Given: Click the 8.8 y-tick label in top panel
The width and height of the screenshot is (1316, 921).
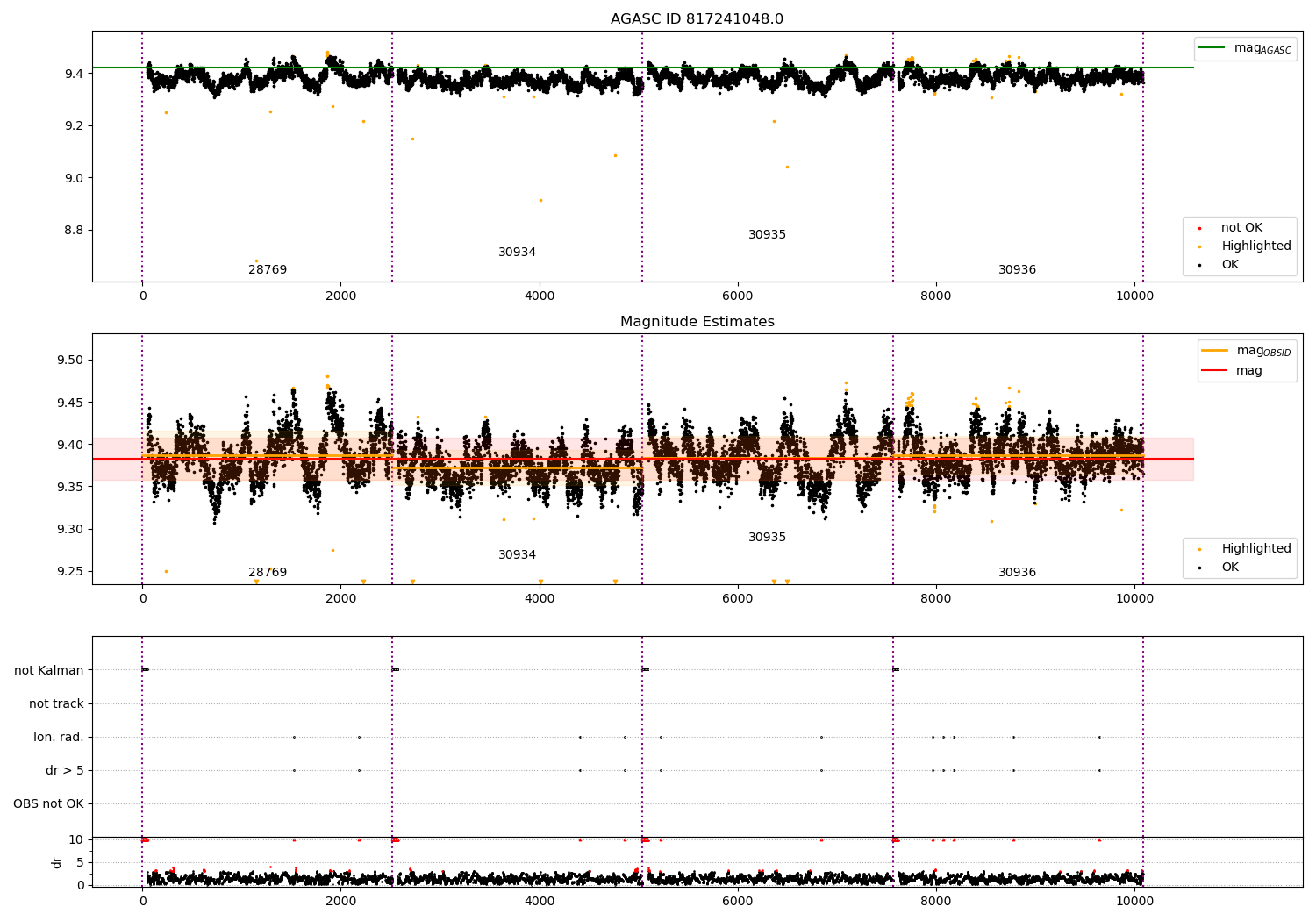Looking at the screenshot, I should click(74, 231).
